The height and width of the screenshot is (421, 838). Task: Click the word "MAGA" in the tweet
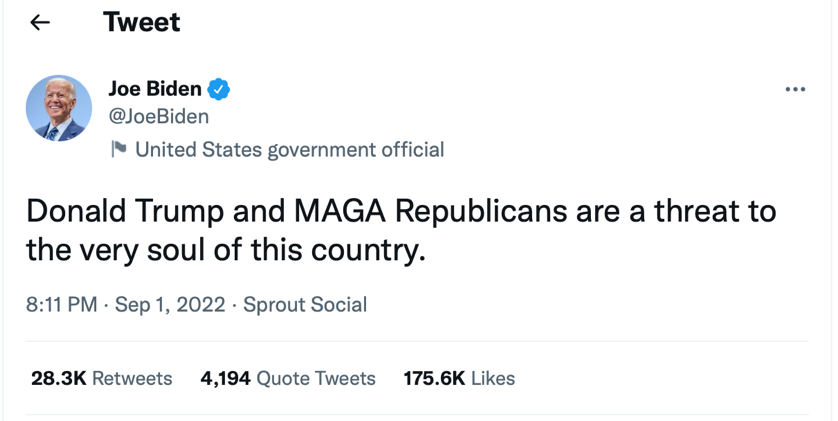(339, 211)
